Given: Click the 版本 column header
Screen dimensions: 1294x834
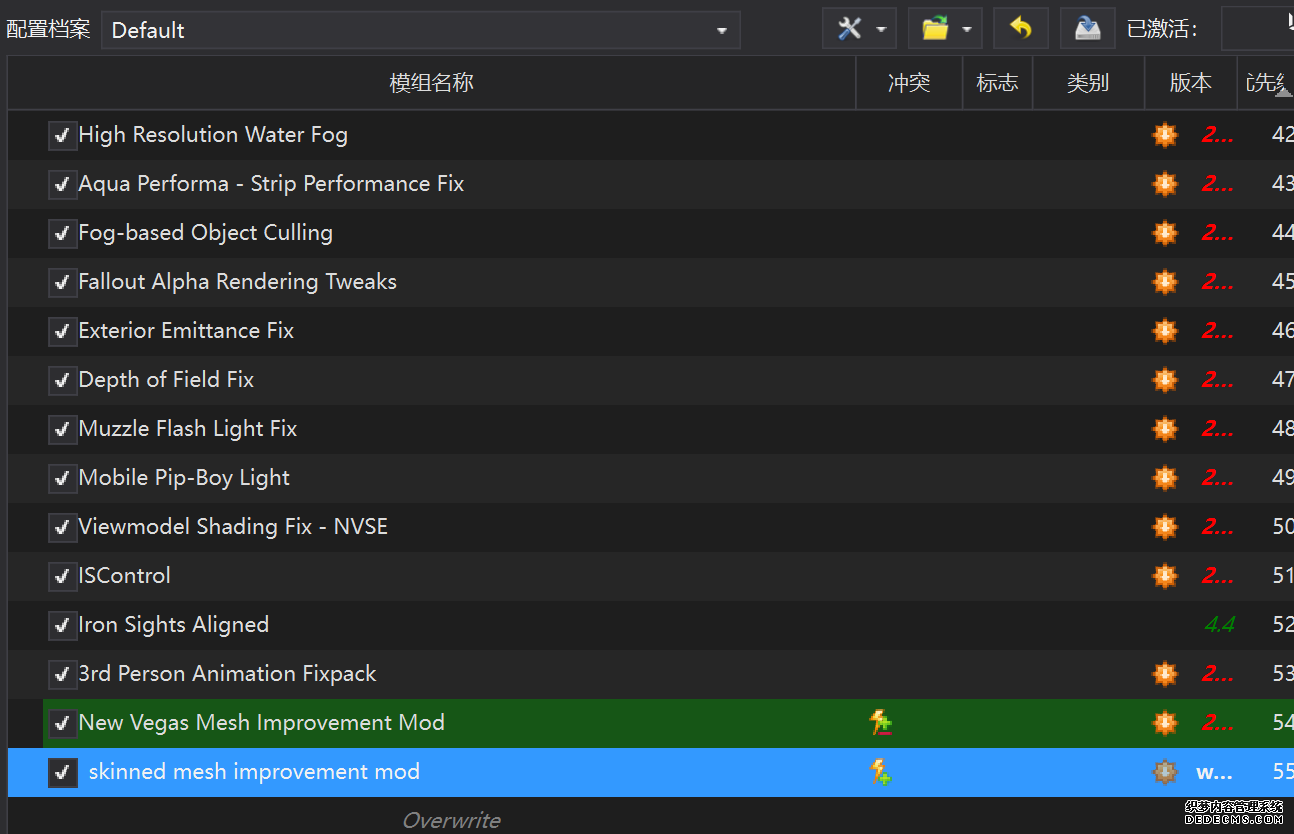Looking at the screenshot, I should click(x=1190, y=83).
